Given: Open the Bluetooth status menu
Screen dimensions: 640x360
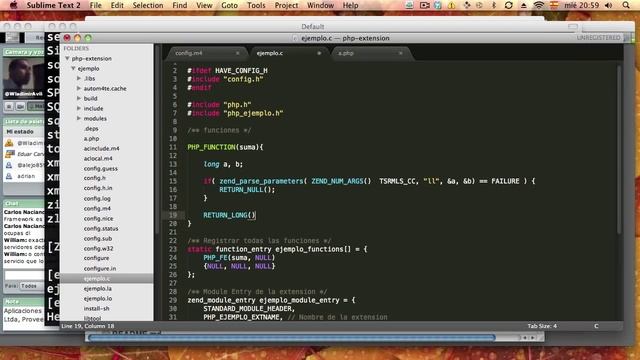Looking at the screenshot, I should coord(493,5).
